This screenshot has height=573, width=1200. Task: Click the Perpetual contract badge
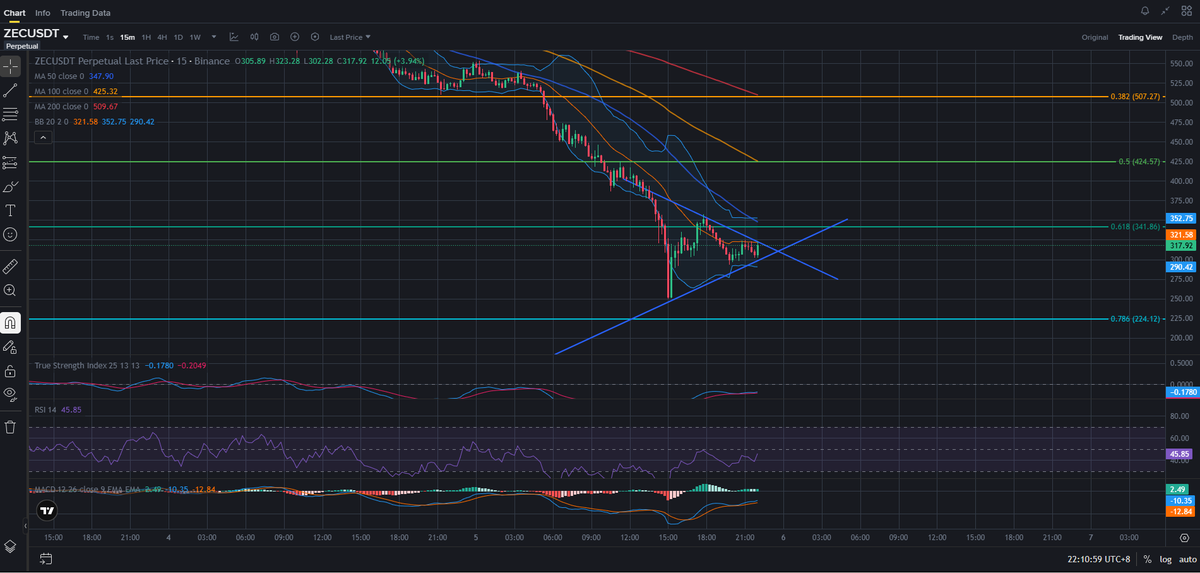tap(22, 47)
